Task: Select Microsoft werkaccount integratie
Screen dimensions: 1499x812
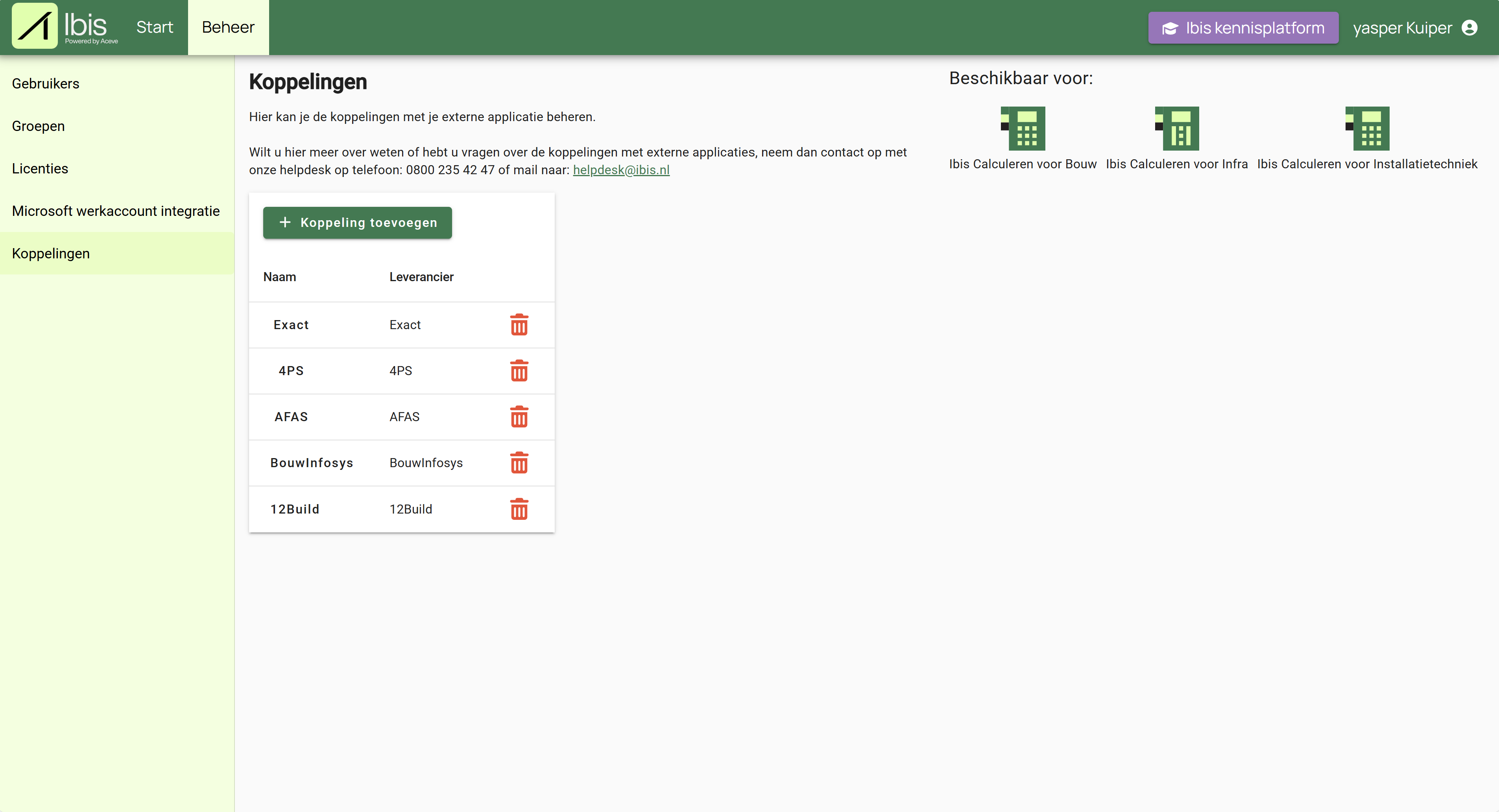Action: (x=115, y=211)
